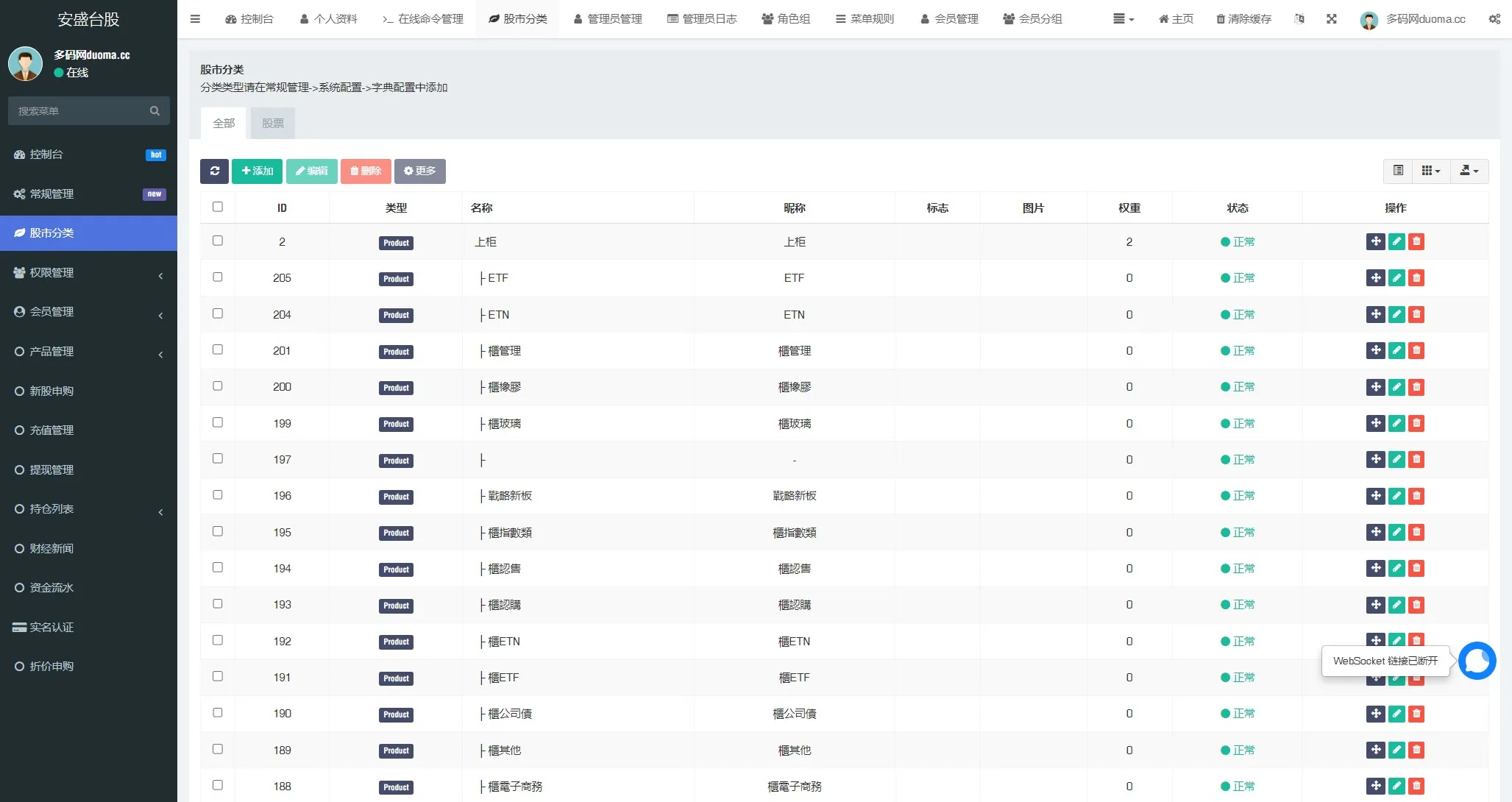Image resolution: width=1512 pixels, height=802 pixels.
Task: Select all rows via the header checkbox
Action: click(x=217, y=207)
